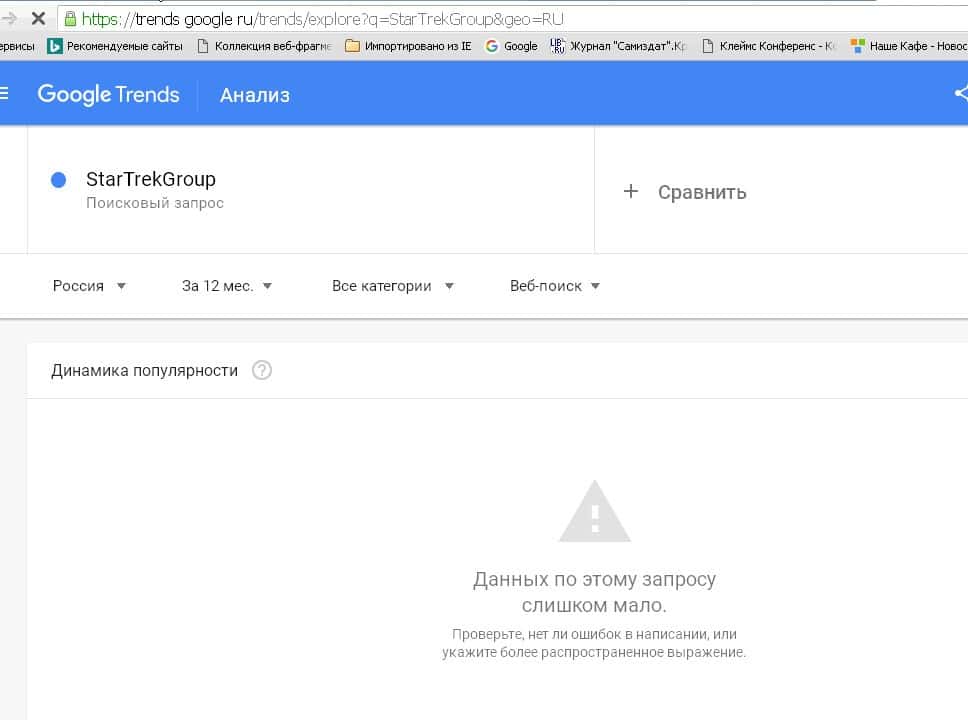968x720 pixels.
Task: Click the StarTrekGroup search term field
Action: [151, 180]
